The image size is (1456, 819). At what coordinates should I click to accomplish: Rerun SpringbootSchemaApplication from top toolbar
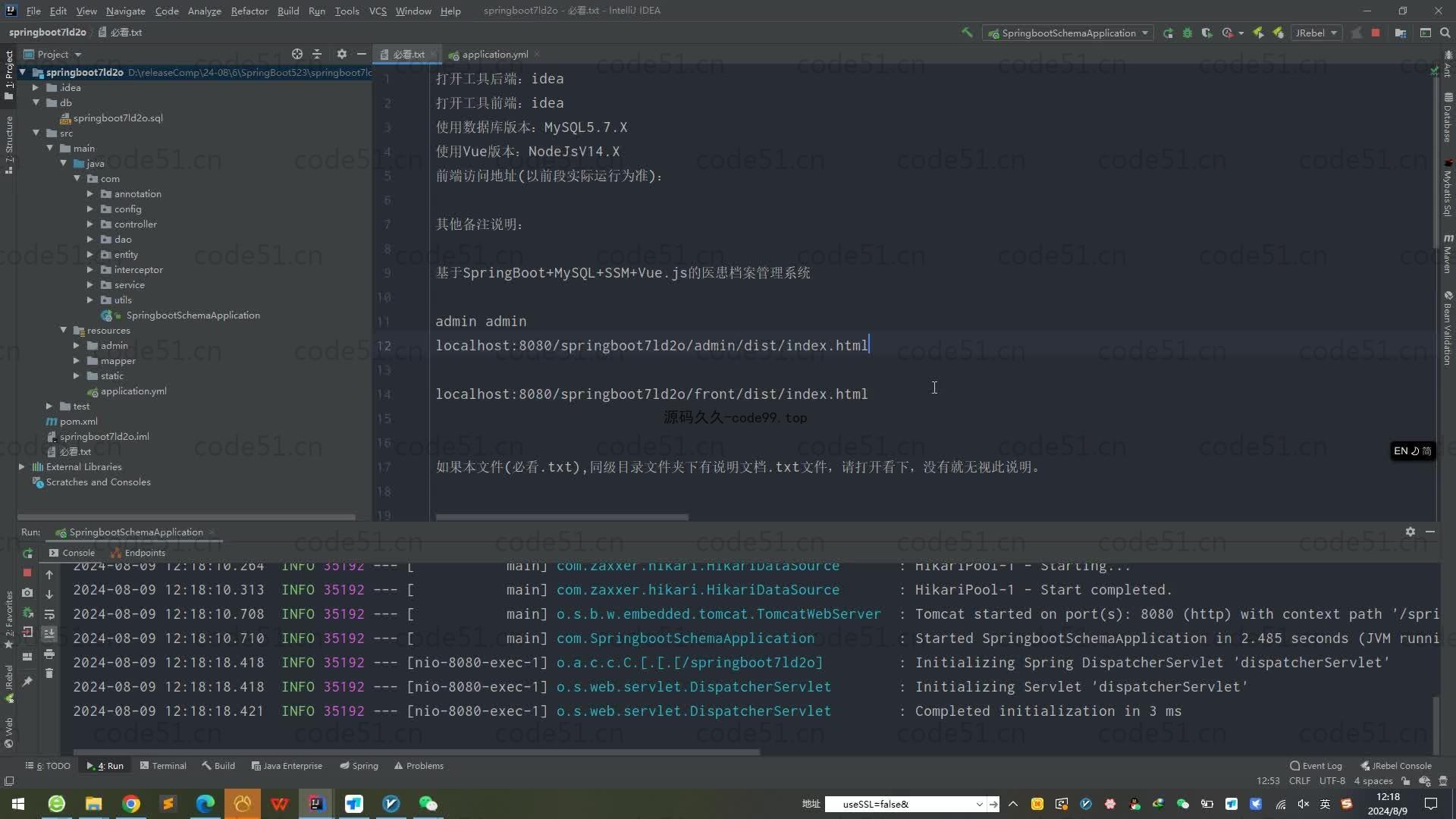click(1168, 33)
